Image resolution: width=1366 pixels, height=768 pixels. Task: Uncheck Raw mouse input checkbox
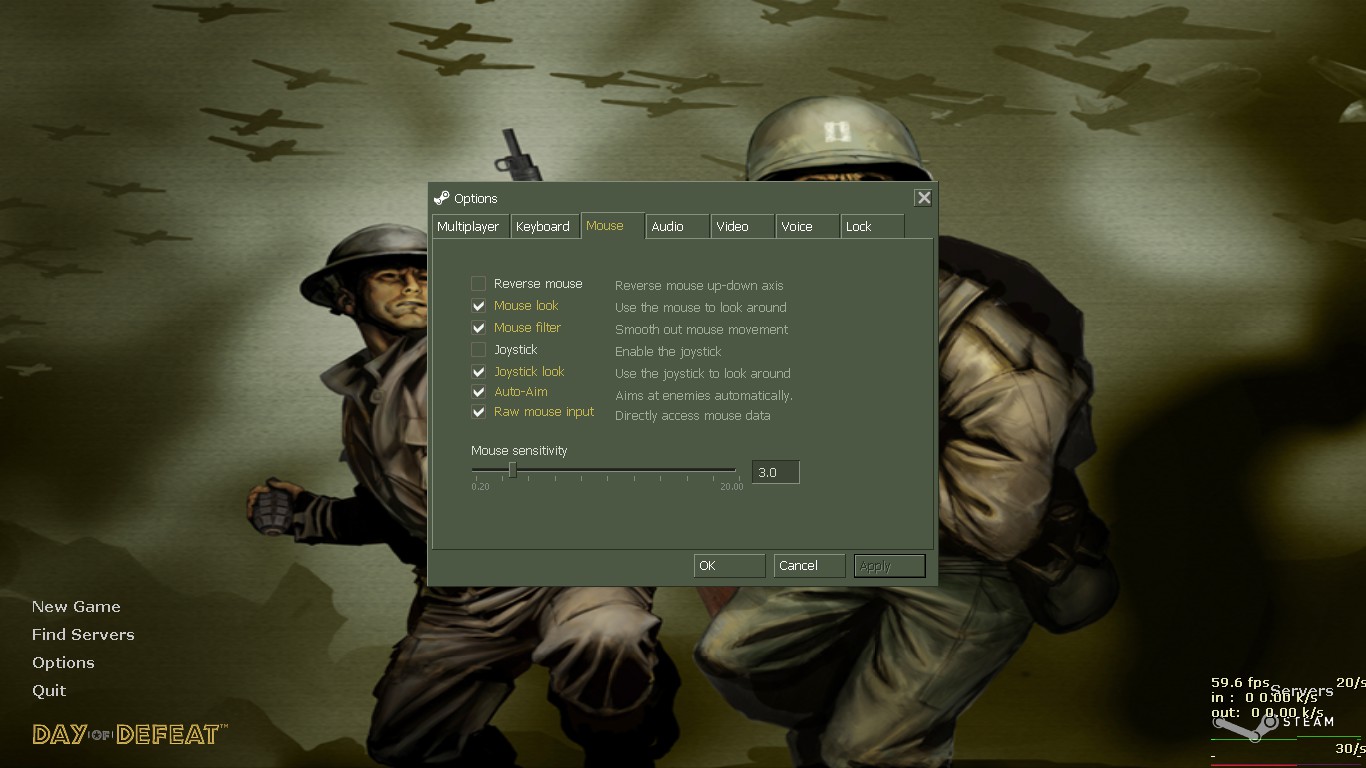click(479, 412)
